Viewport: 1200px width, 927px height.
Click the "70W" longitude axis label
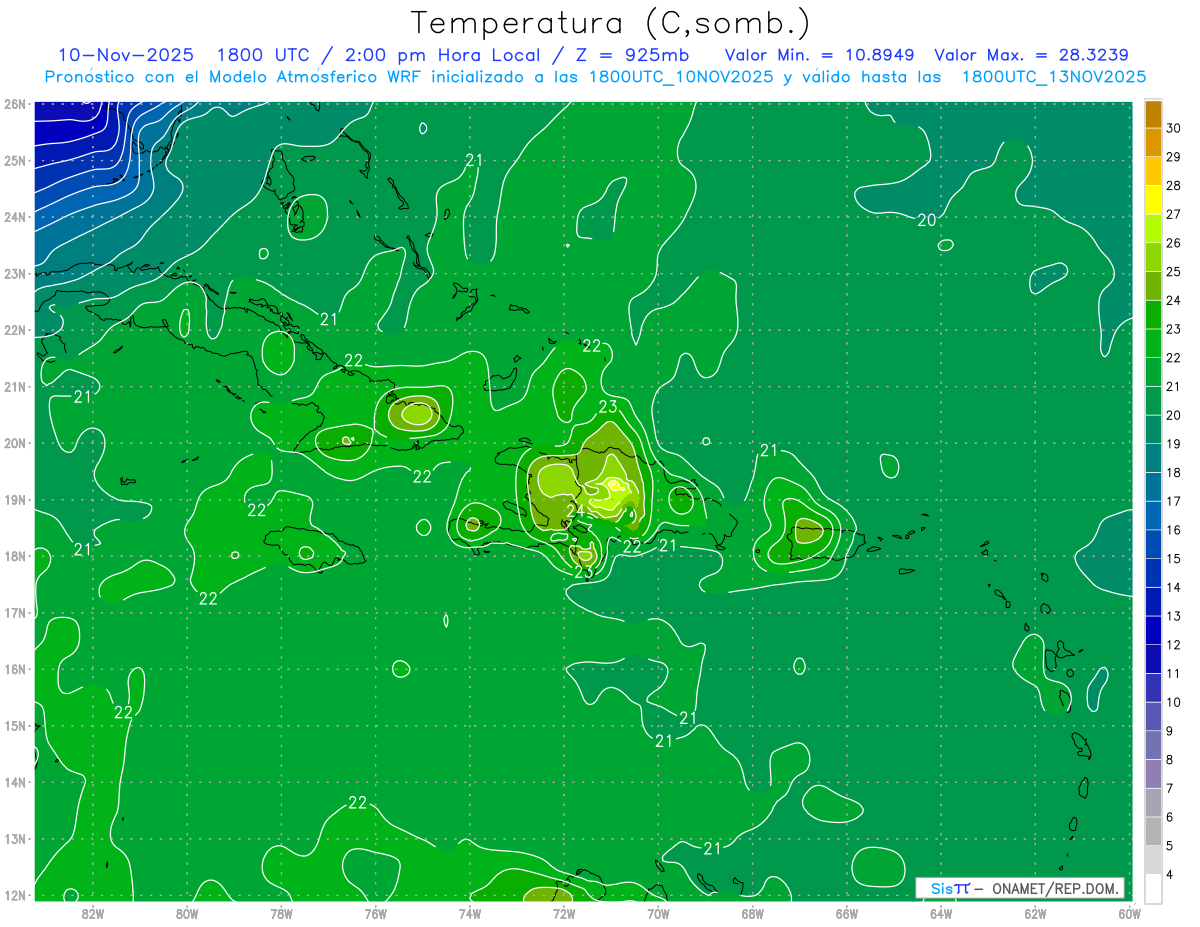tap(658, 913)
